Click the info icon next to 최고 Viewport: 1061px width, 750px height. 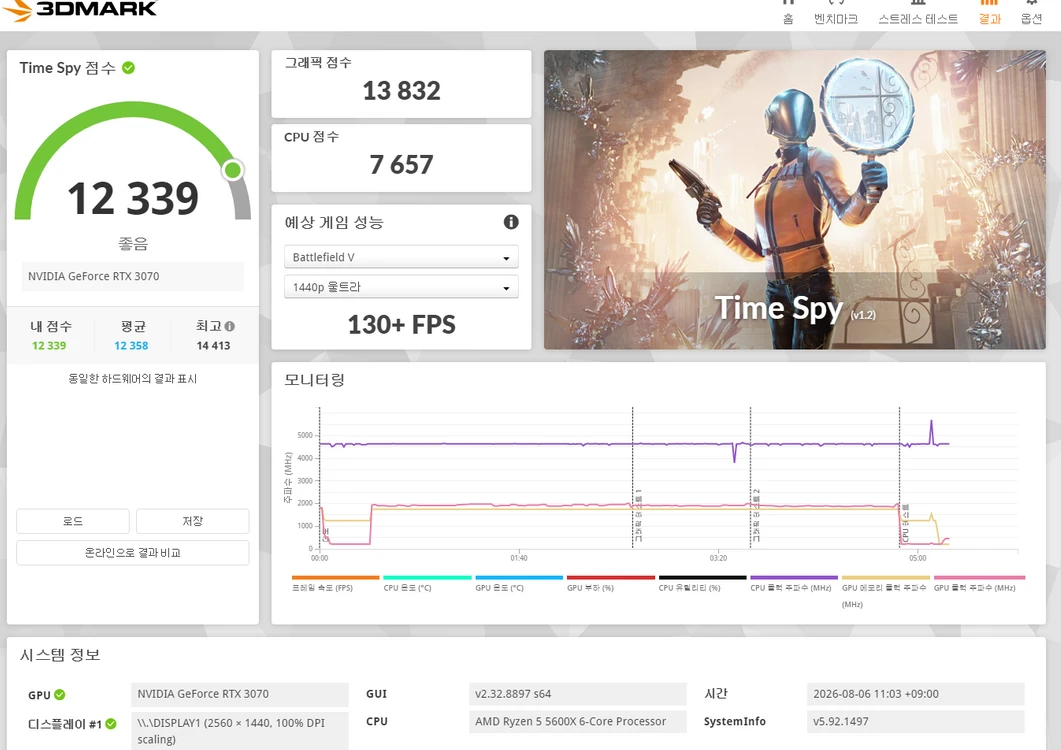coord(229,326)
